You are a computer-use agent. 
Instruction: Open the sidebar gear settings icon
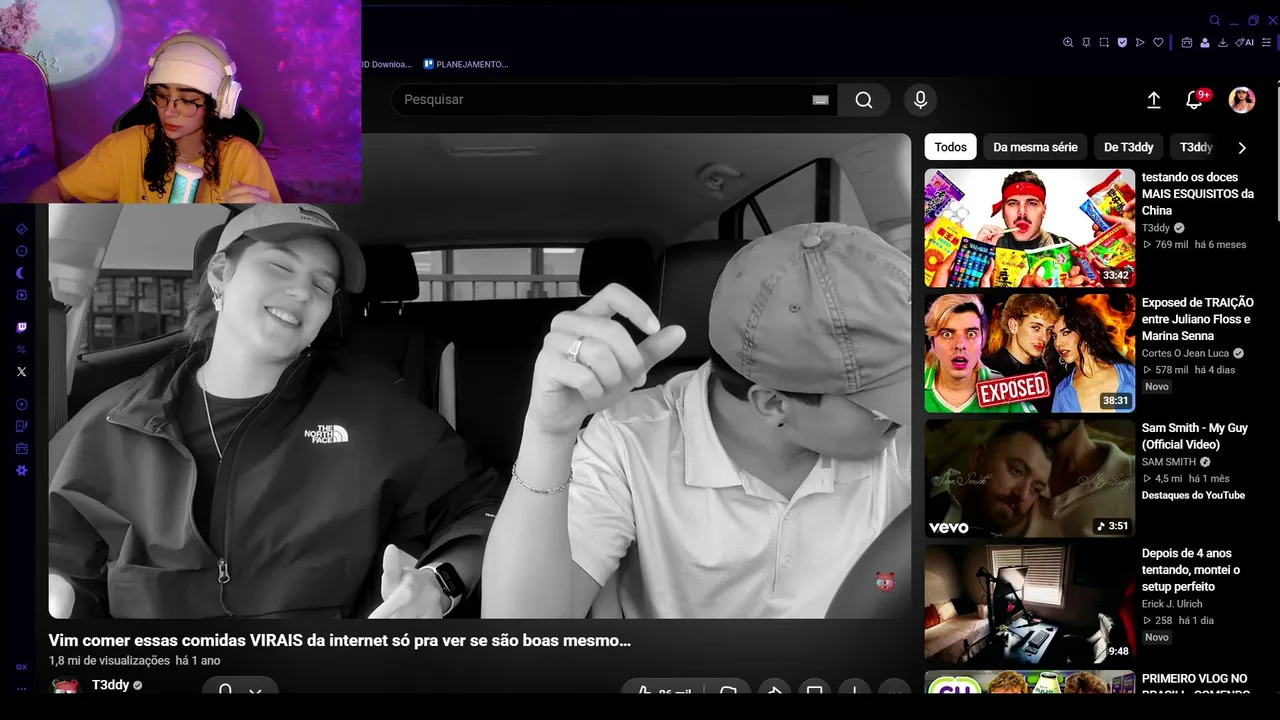(22, 470)
